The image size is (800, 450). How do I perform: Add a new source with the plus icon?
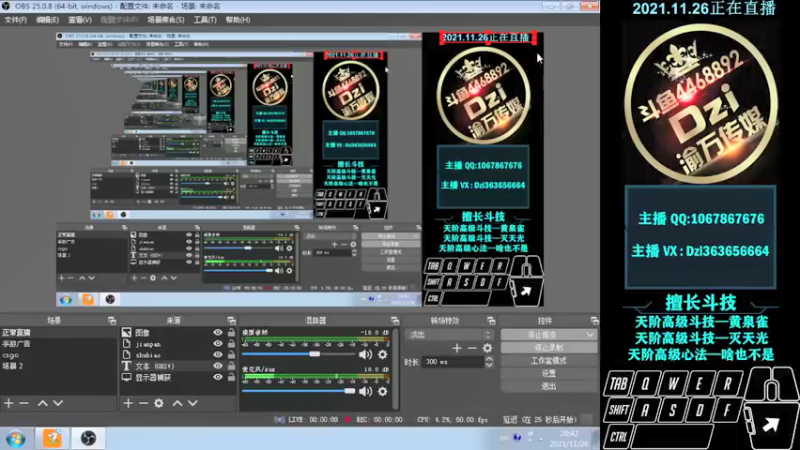[x=128, y=403]
